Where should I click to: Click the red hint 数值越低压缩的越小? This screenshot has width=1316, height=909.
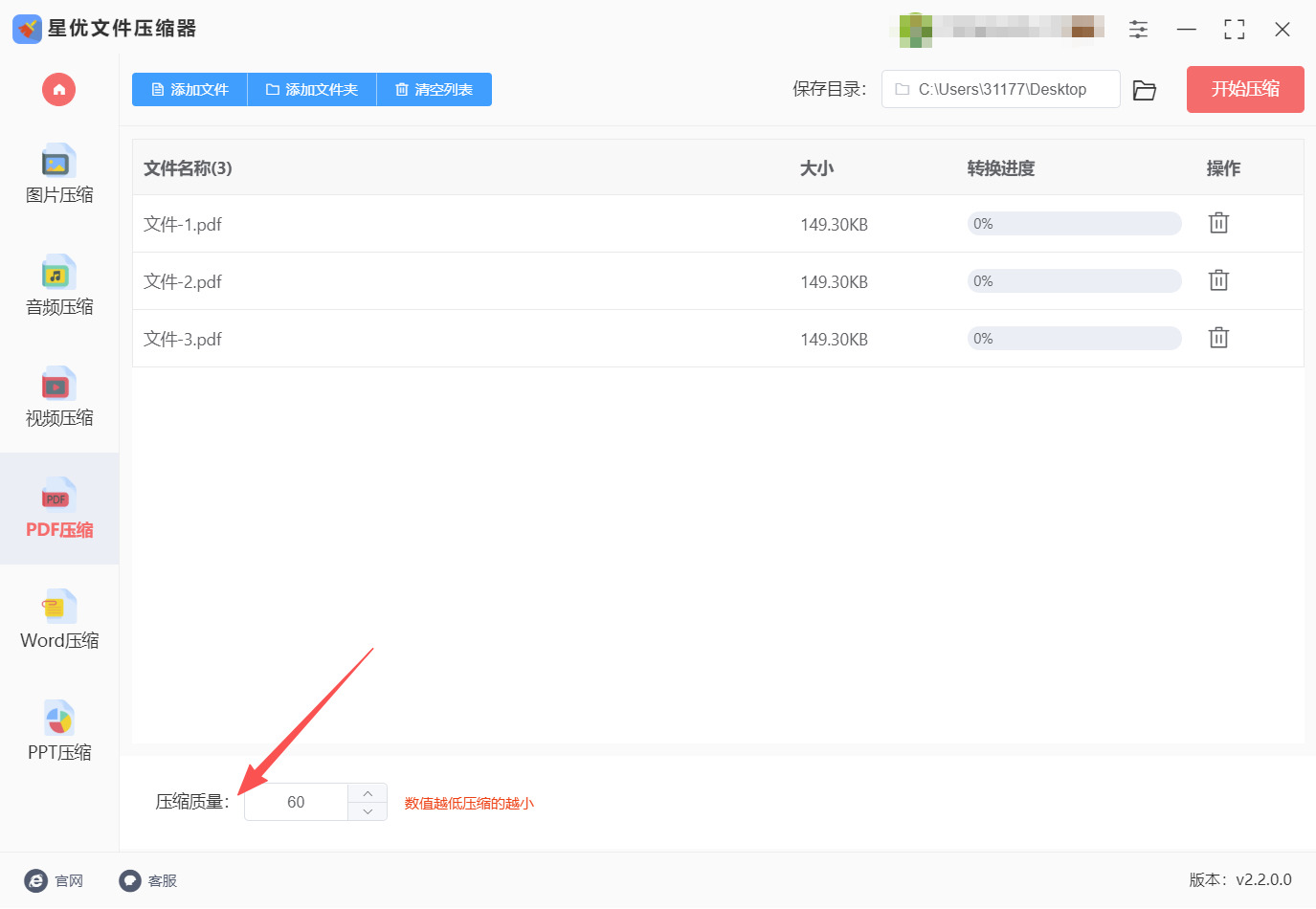click(x=469, y=803)
